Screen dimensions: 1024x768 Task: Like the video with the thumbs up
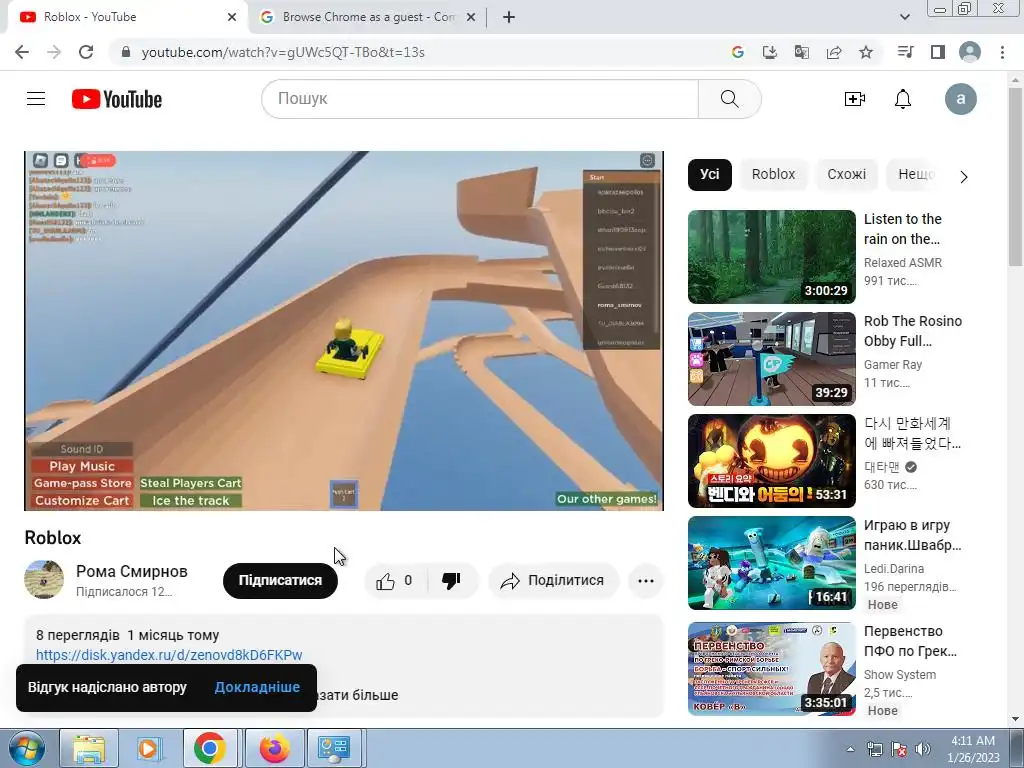tap(394, 581)
